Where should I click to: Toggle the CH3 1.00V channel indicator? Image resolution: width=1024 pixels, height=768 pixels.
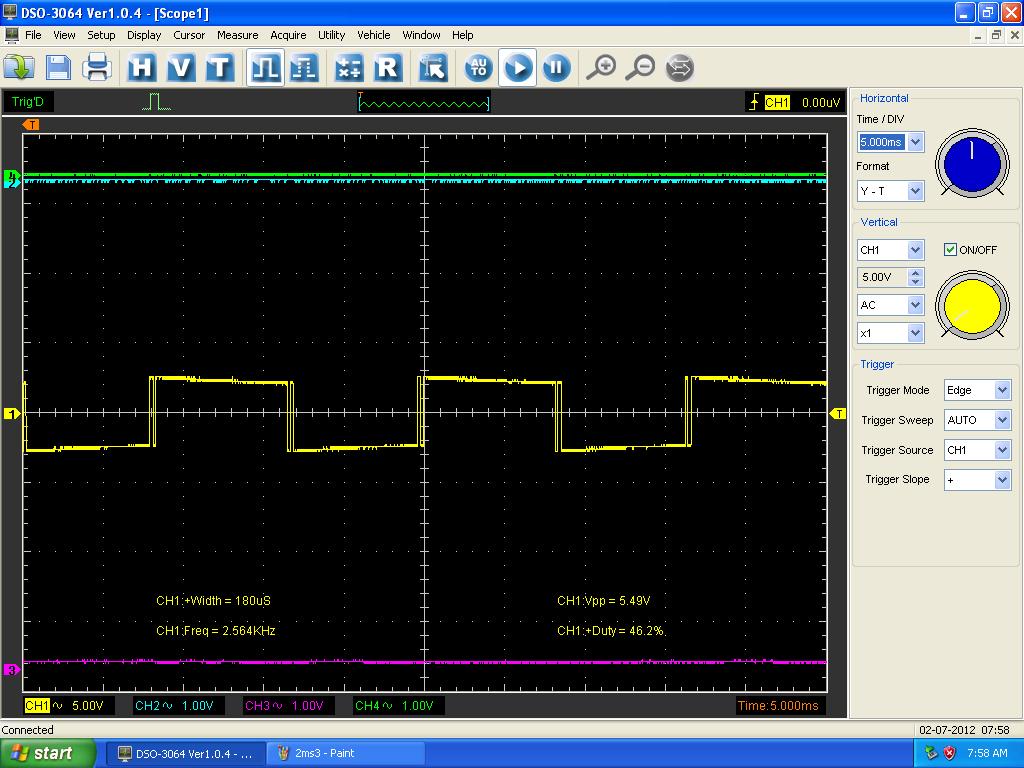click(284, 706)
